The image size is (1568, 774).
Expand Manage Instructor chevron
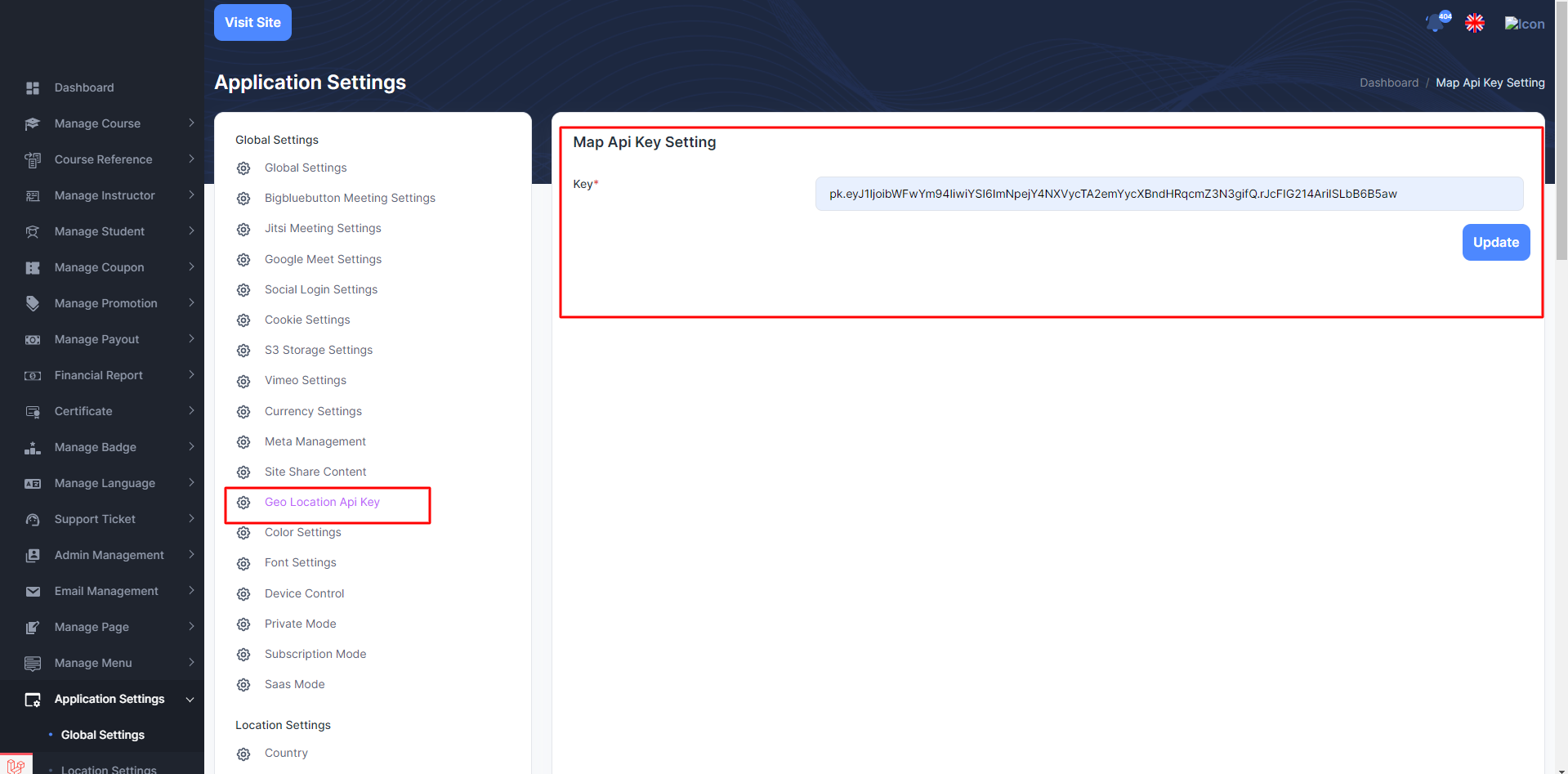pyautogui.click(x=191, y=195)
